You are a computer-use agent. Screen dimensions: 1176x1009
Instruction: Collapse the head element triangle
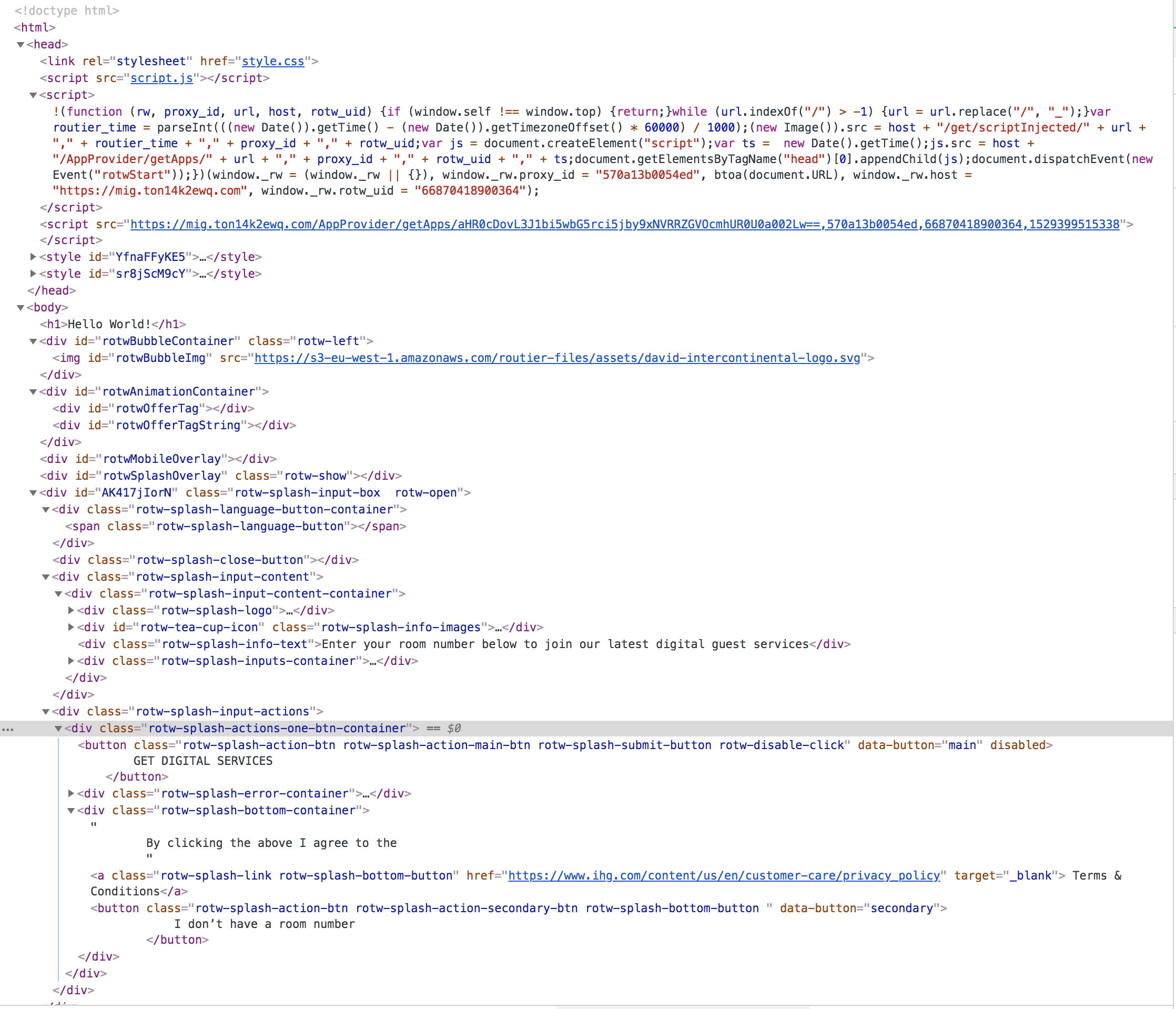click(x=21, y=44)
